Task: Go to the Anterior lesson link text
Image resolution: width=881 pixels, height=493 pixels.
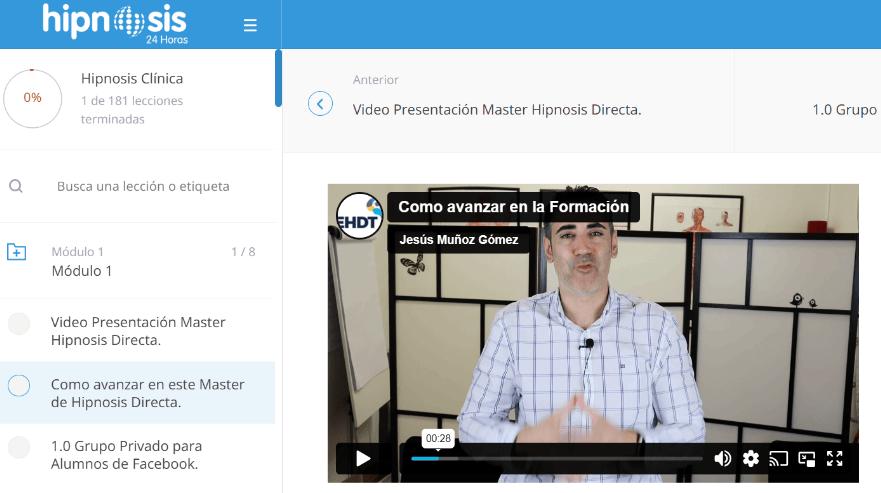Action: 496,109
